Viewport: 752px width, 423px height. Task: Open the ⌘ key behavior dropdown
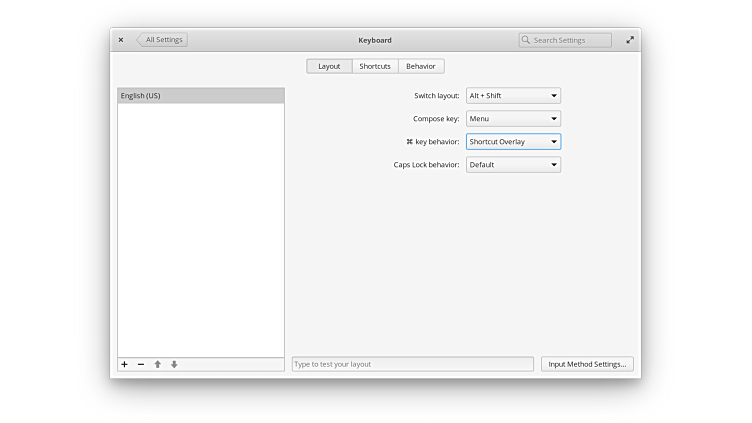(x=513, y=142)
